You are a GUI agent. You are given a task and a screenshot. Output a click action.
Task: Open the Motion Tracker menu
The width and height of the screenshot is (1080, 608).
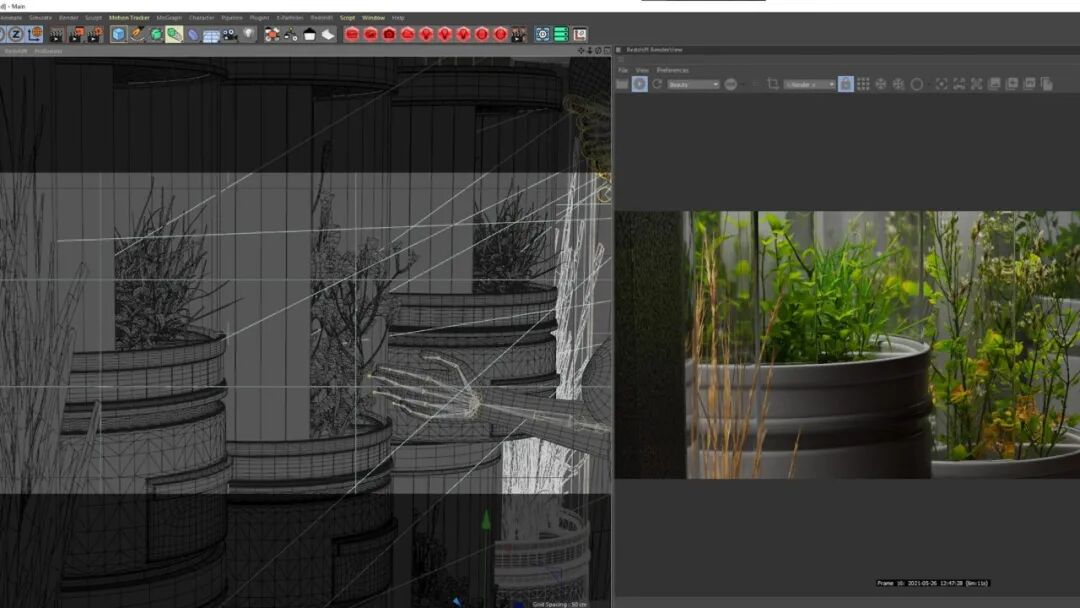pos(129,18)
